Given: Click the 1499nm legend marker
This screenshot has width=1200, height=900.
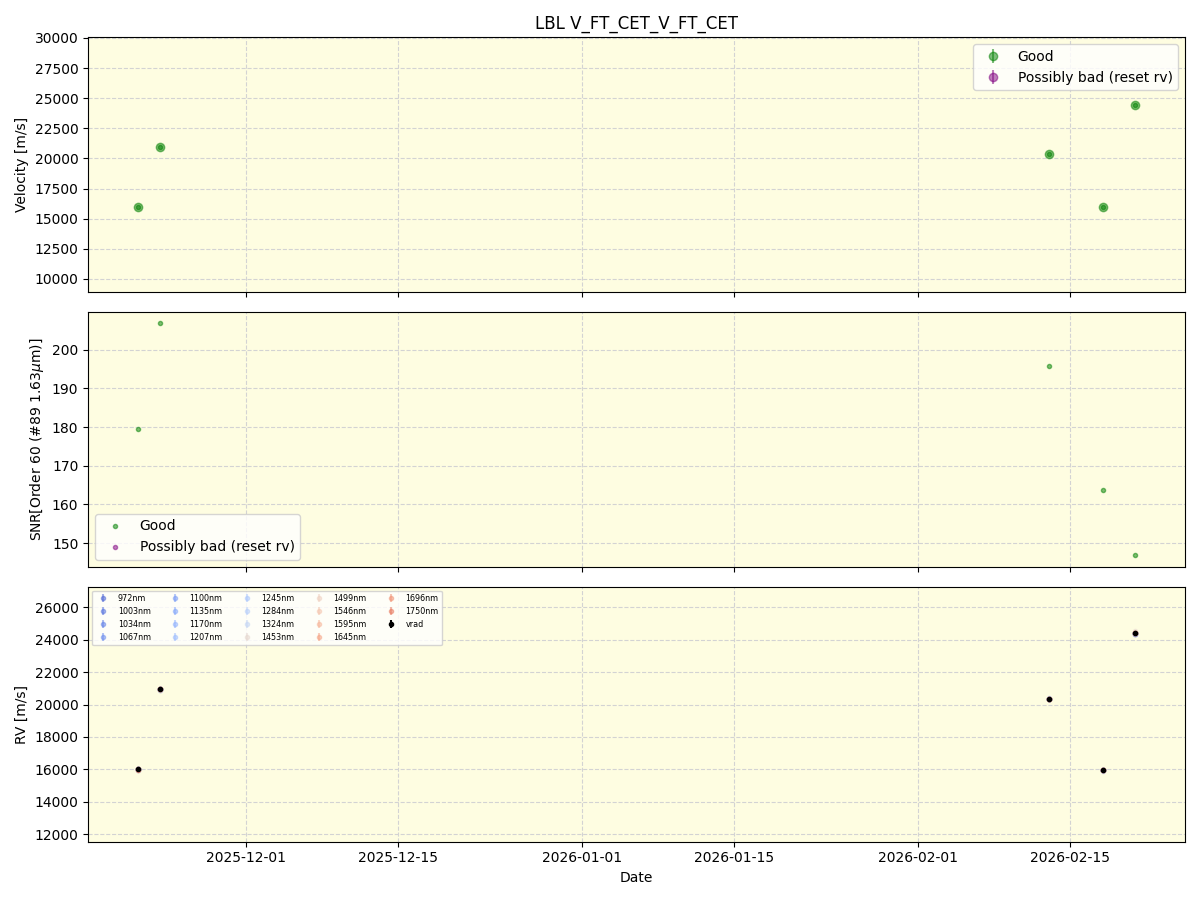Looking at the screenshot, I should [x=319, y=598].
